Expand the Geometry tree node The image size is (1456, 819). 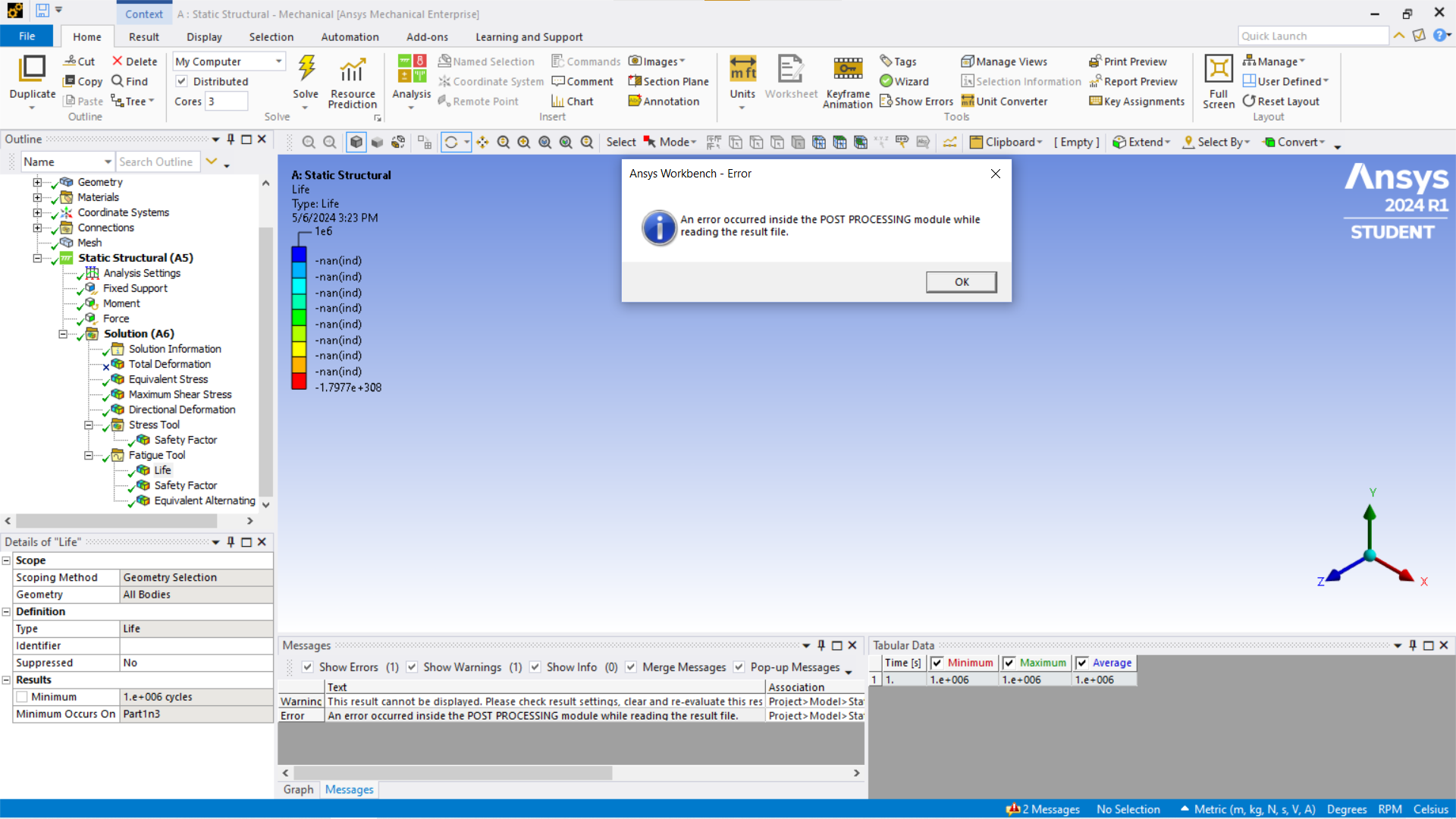[37, 182]
